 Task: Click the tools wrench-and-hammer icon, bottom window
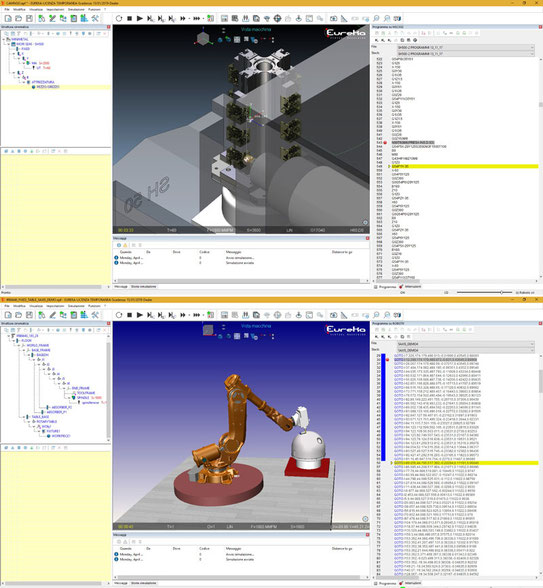95,315
